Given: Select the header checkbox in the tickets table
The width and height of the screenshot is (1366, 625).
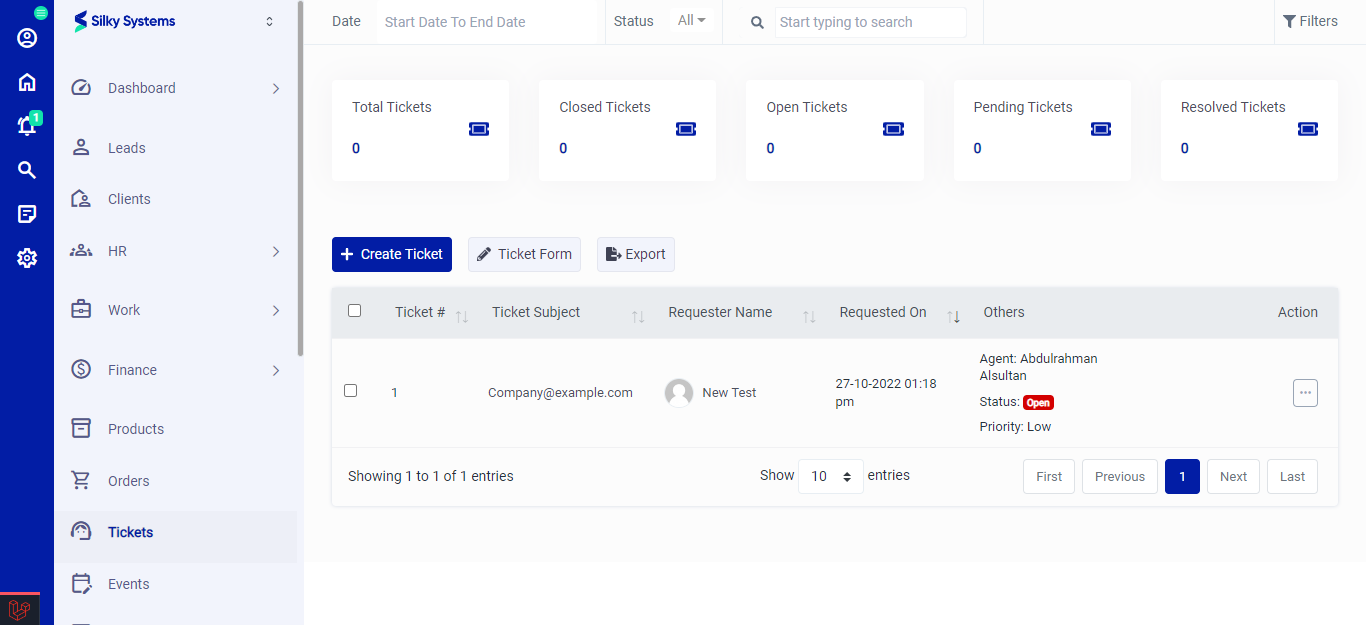Looking at the screenshot, I should (354, 311).
